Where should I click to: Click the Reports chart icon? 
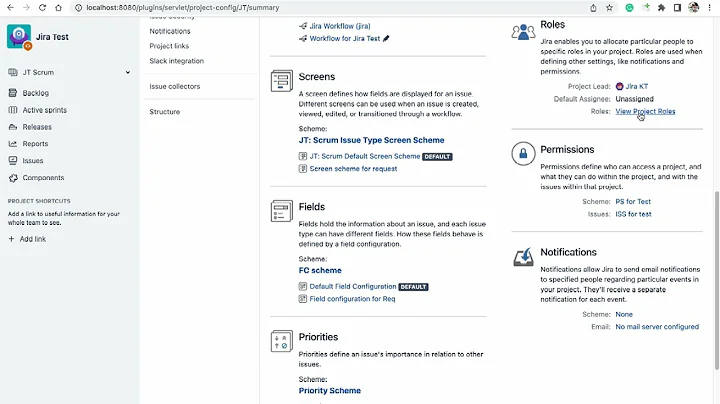point(13,144)
